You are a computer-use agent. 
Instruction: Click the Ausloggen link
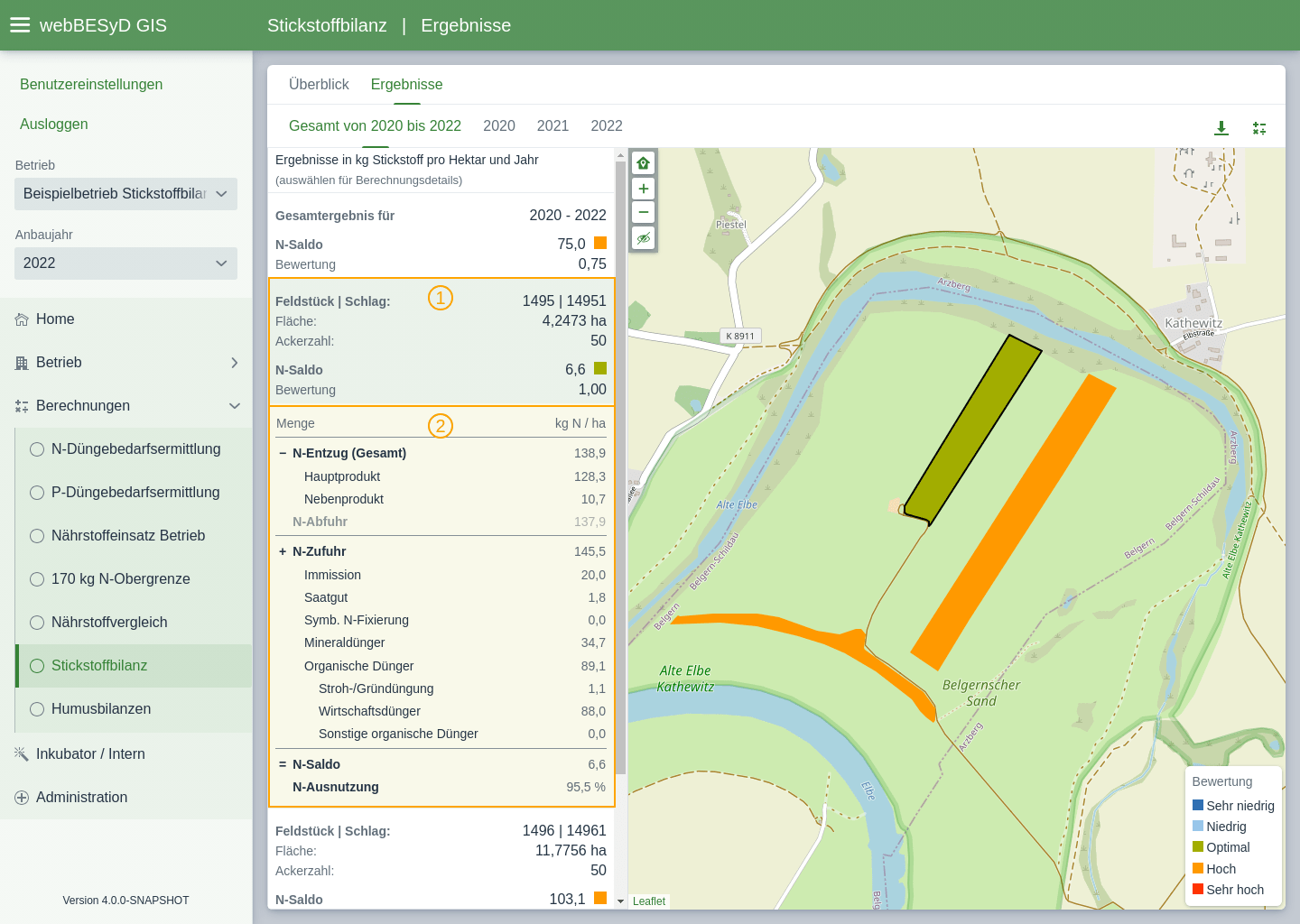(54, 124)
